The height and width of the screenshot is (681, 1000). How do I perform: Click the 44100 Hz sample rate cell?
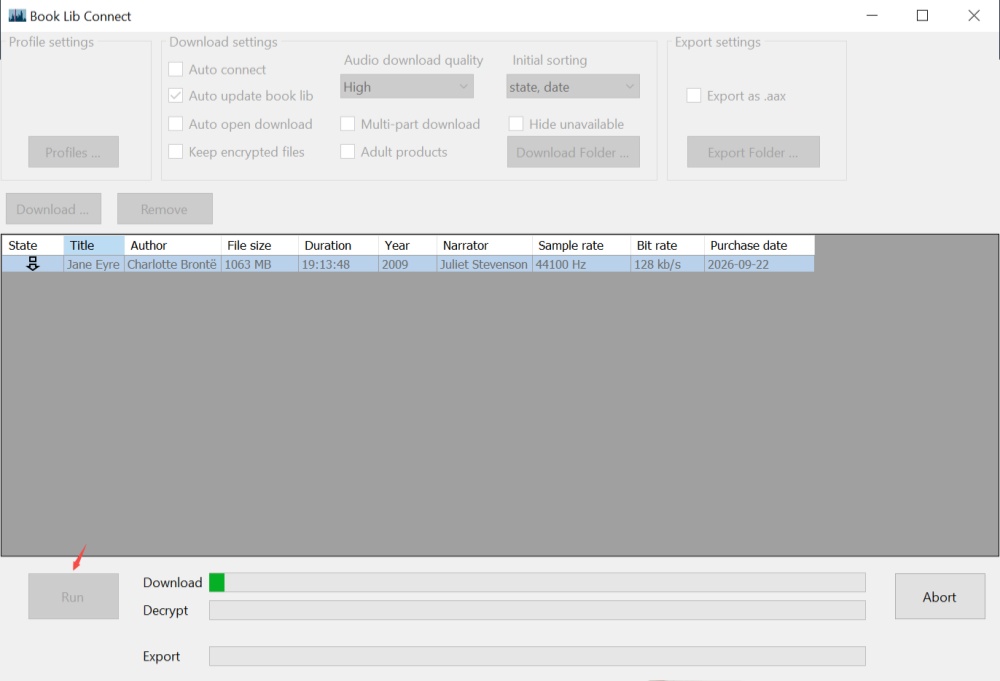[582, 264]
